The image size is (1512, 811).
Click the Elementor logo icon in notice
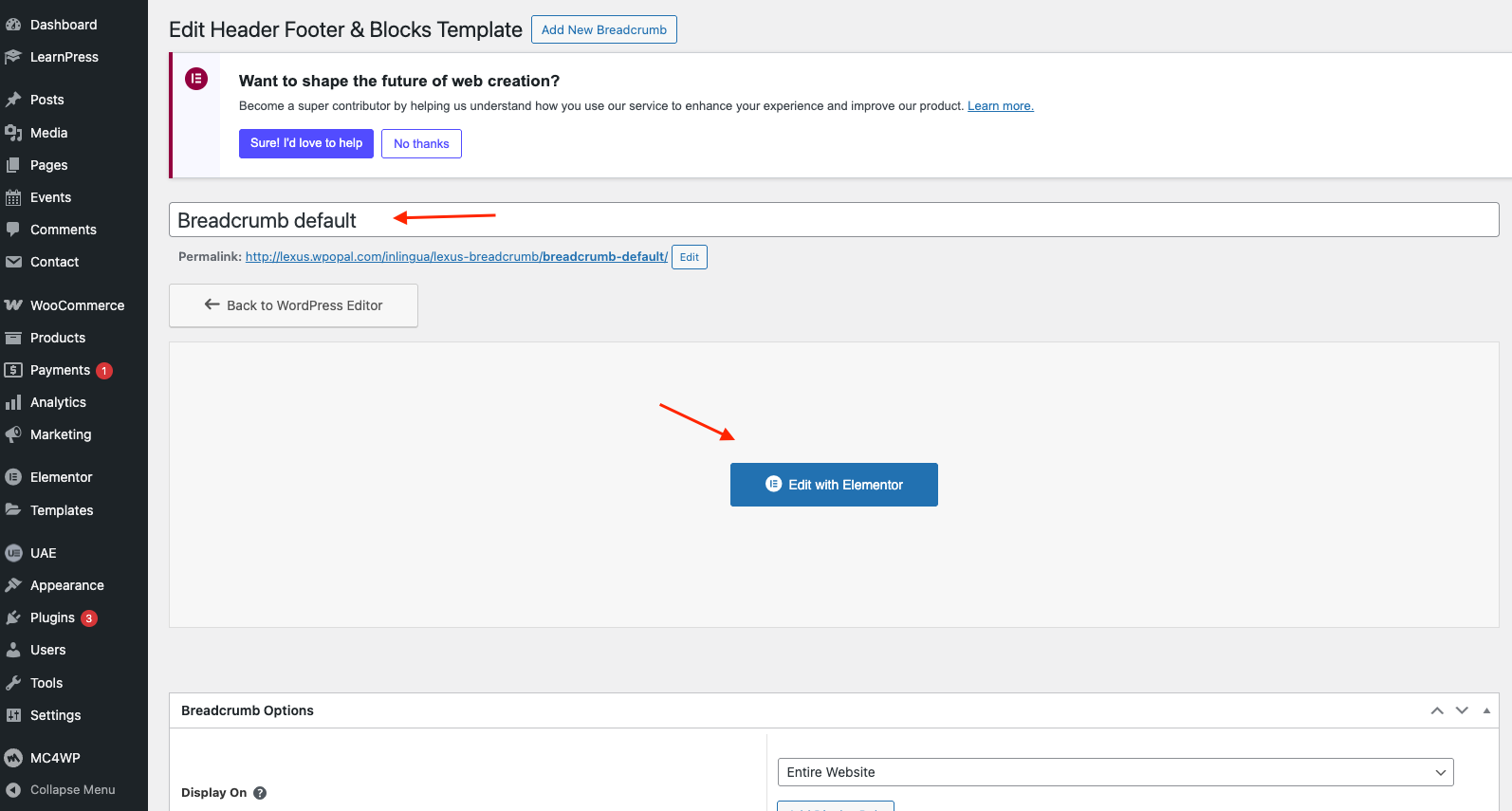196,79
